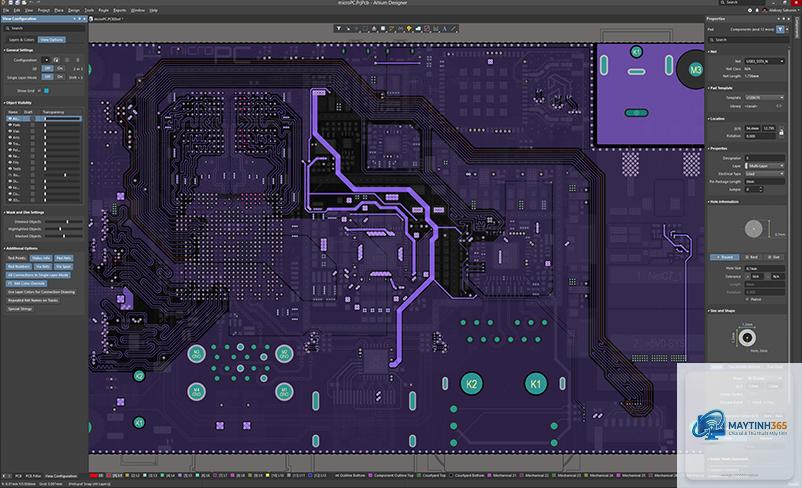Open the pad Template dropdown

click(x=764, y=98)
